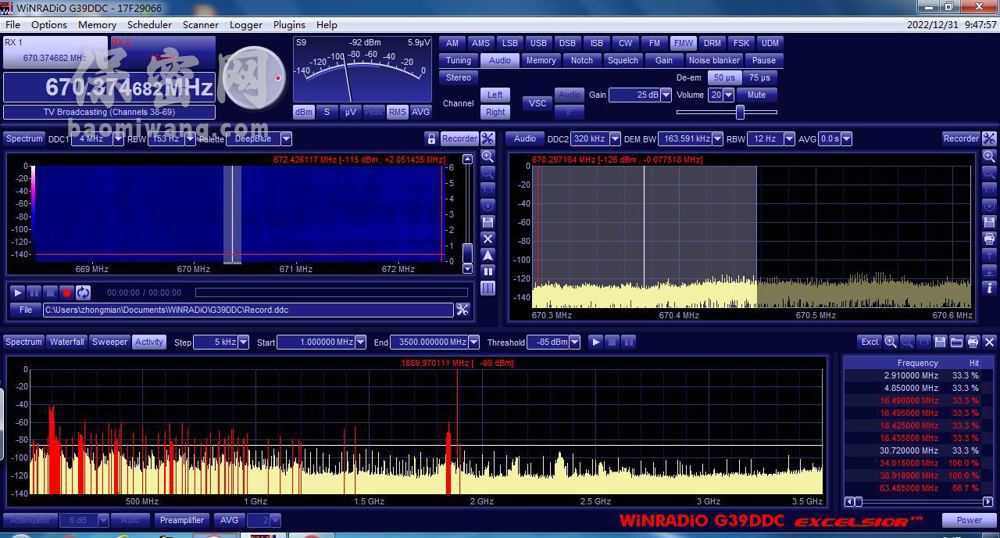Open the Scheduler menu
This screenshot has width=1000, height=538.
click(x=149, y=25)
